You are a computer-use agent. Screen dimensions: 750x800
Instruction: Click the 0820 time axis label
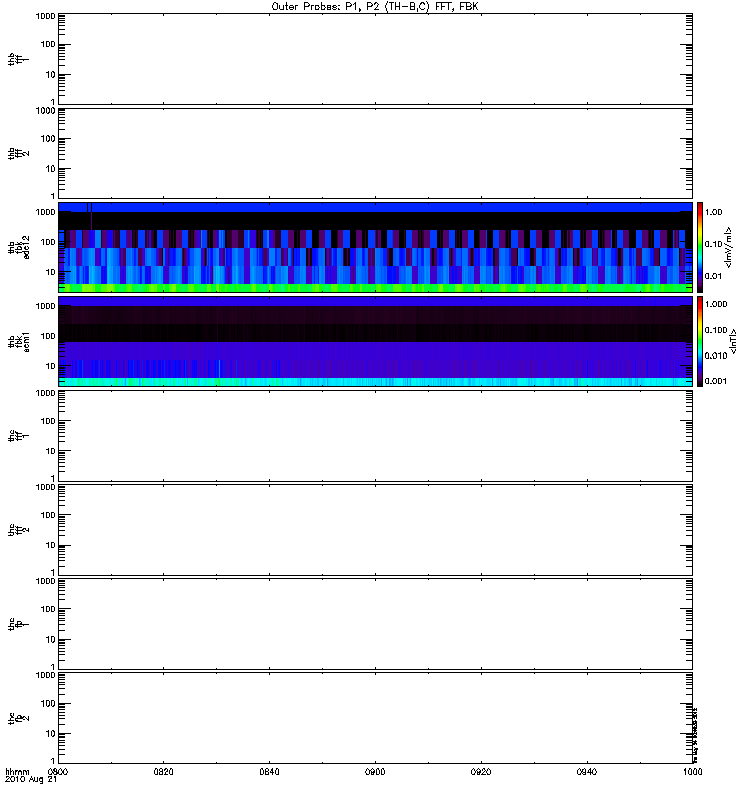point(164,772)
